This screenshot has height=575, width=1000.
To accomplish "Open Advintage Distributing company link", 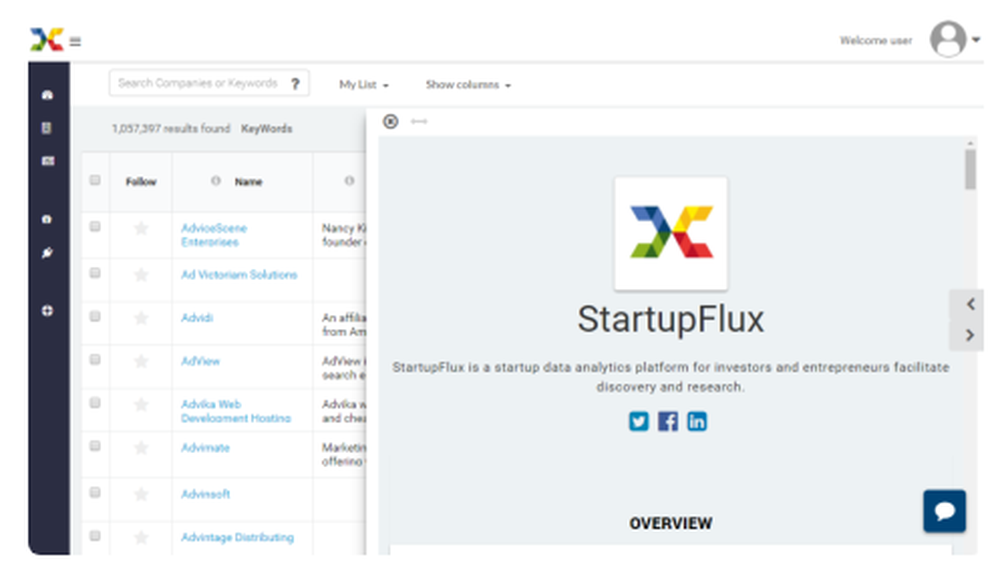I will coord(237,537).
